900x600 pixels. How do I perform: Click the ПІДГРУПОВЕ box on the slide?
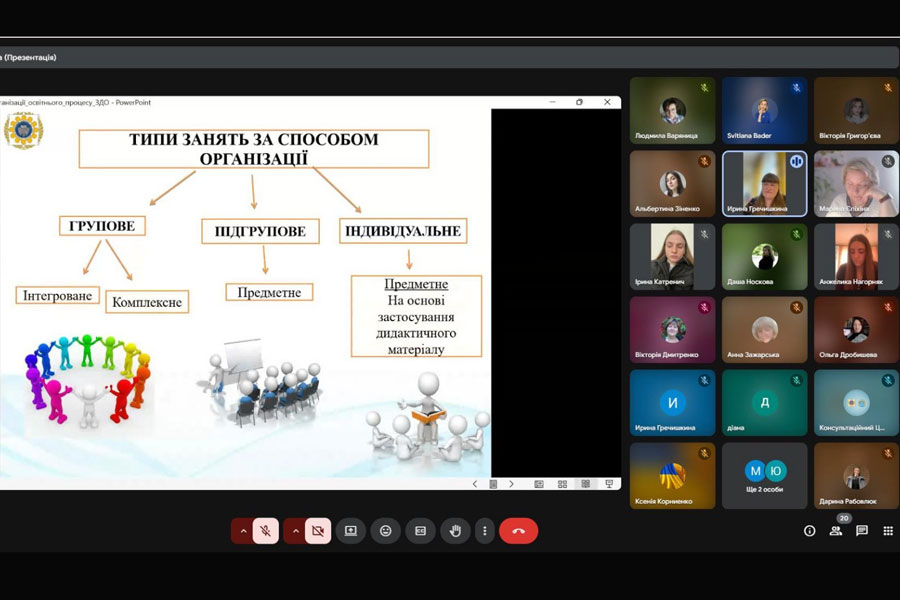[260, 231]
